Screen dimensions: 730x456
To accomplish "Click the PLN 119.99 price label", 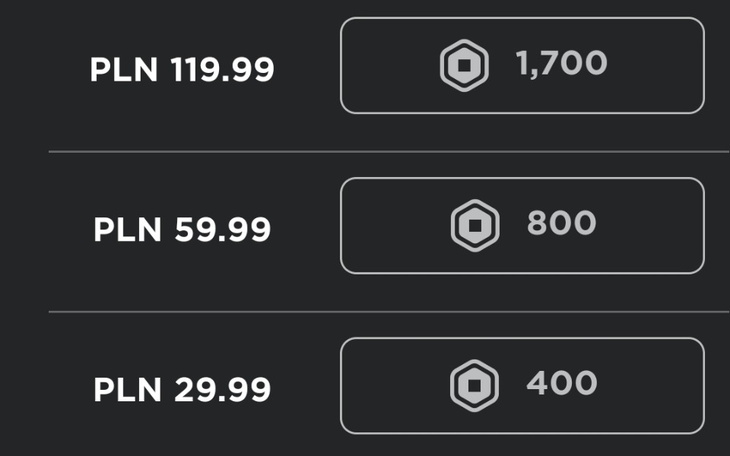I will coord(182,70).
